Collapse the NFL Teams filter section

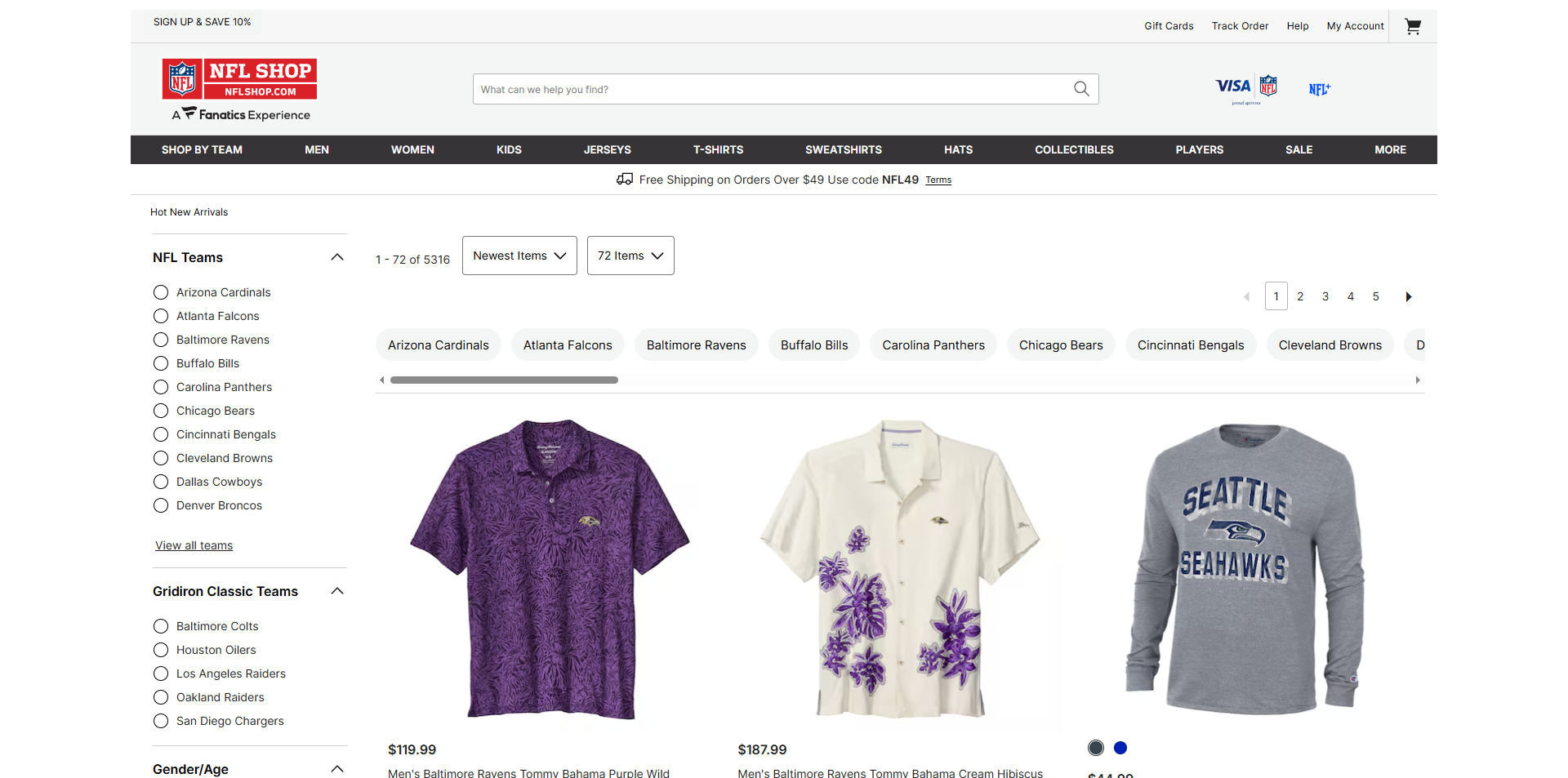[336, 257]
